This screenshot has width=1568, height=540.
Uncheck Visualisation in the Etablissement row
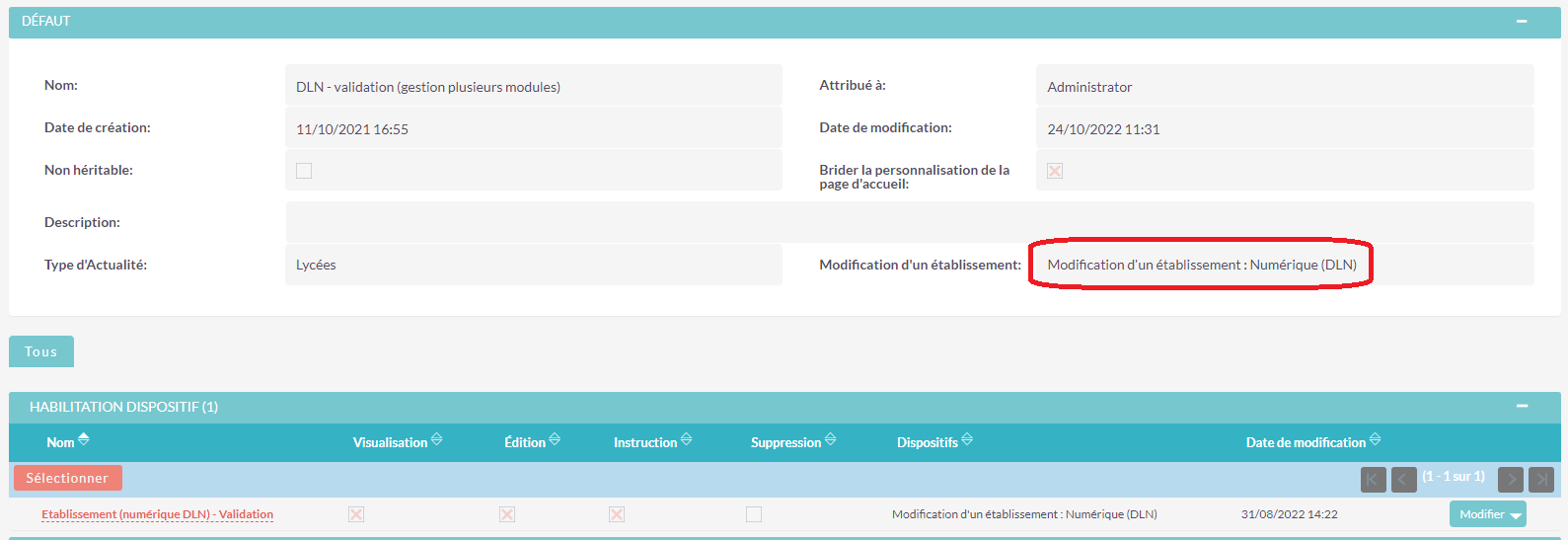point(356,514)
